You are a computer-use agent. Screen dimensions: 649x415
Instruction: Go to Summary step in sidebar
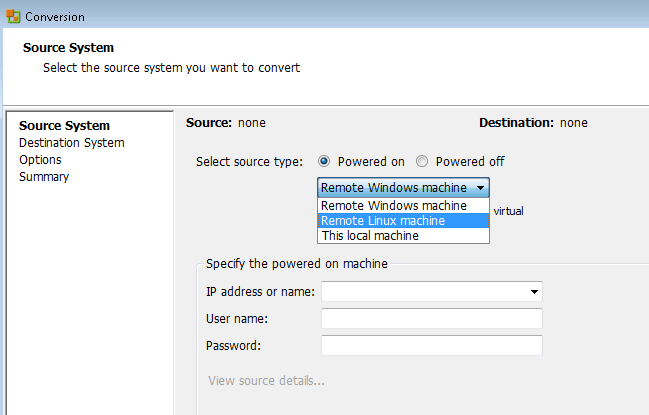[44, 177]
